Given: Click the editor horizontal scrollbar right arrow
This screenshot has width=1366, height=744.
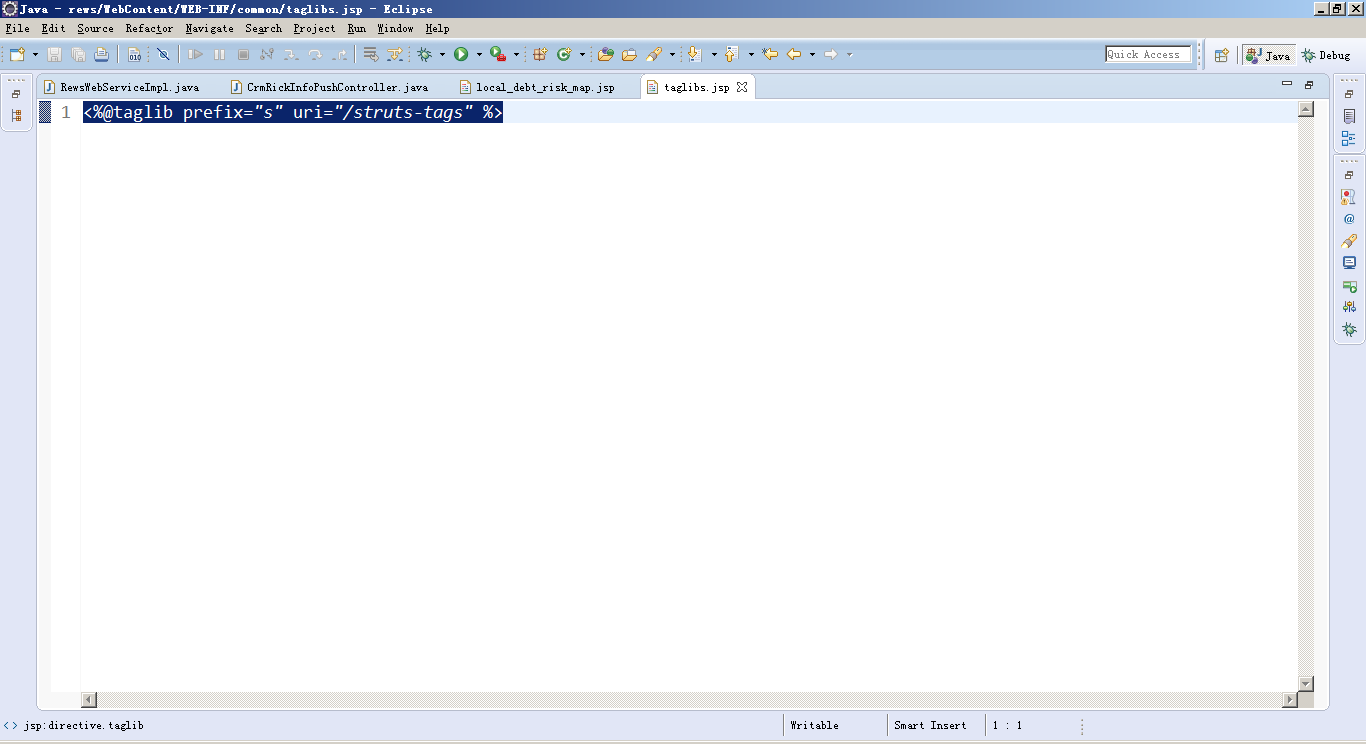Looking at the screenshot, I should (x=1290, y=700).
